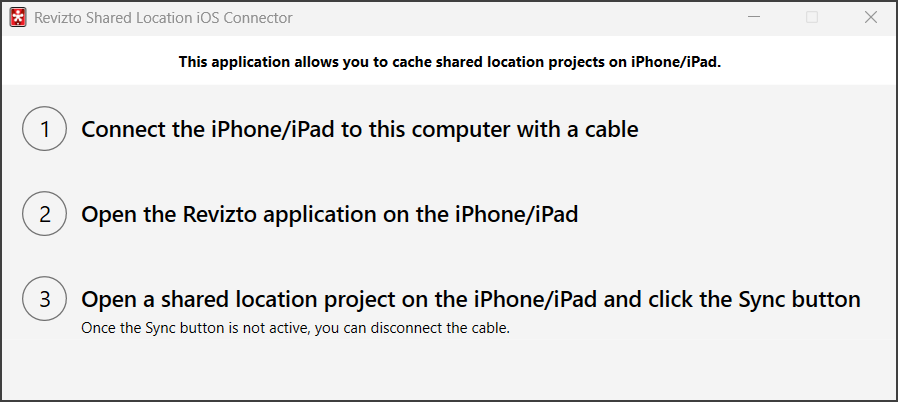Click the circled number 1 step icon

tap(44, 130)
